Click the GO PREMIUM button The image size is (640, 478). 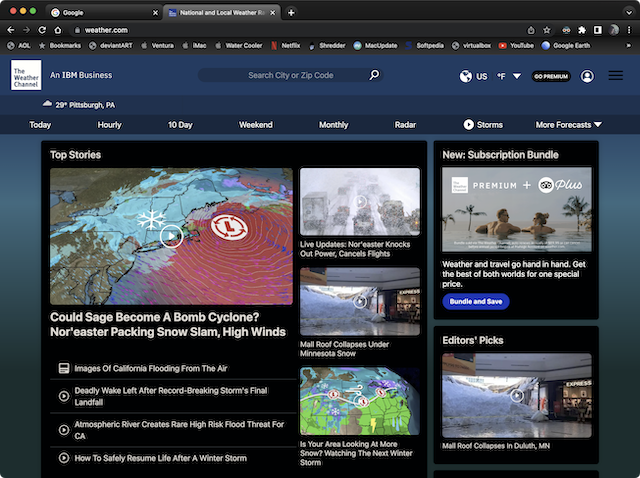click(x=551, y=76)
